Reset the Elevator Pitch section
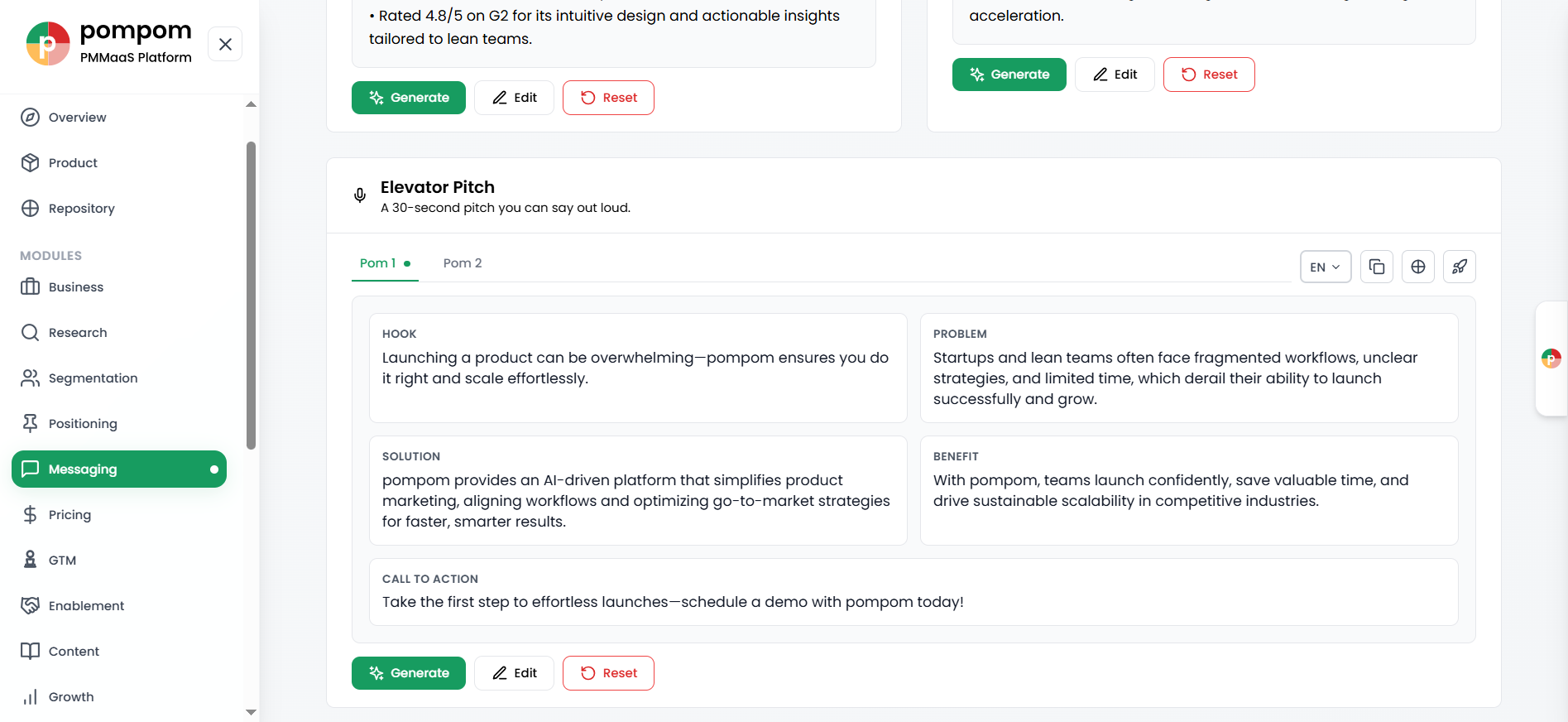The image size is (1568, 722). point(608,673)
